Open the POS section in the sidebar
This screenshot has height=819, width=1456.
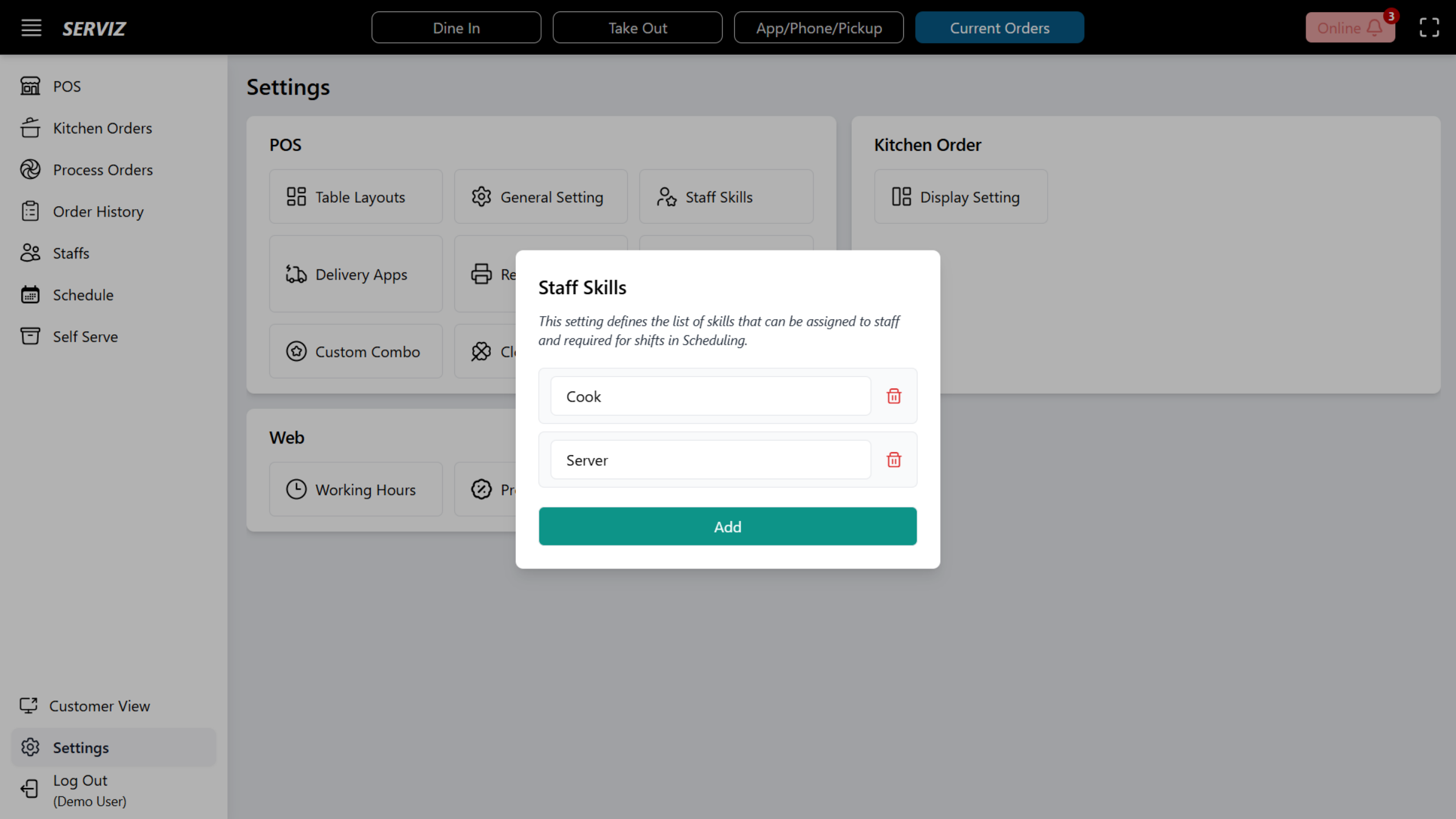[x=67, y=86]
